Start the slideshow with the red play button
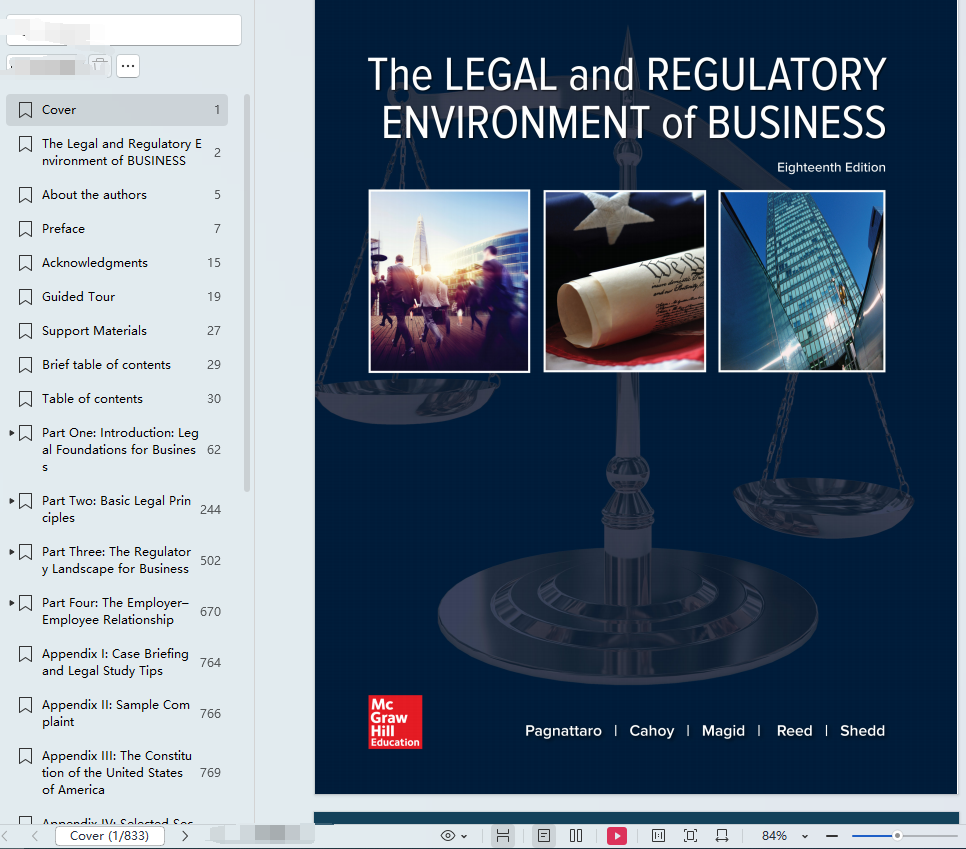This screenshot has height=849, width=966. point(617,836)
